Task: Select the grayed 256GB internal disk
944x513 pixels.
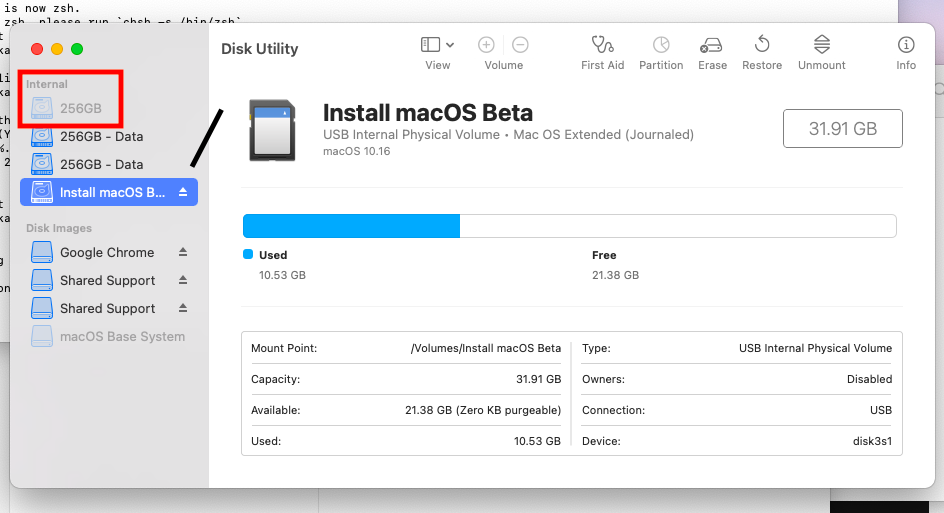Action: [80, 108]
